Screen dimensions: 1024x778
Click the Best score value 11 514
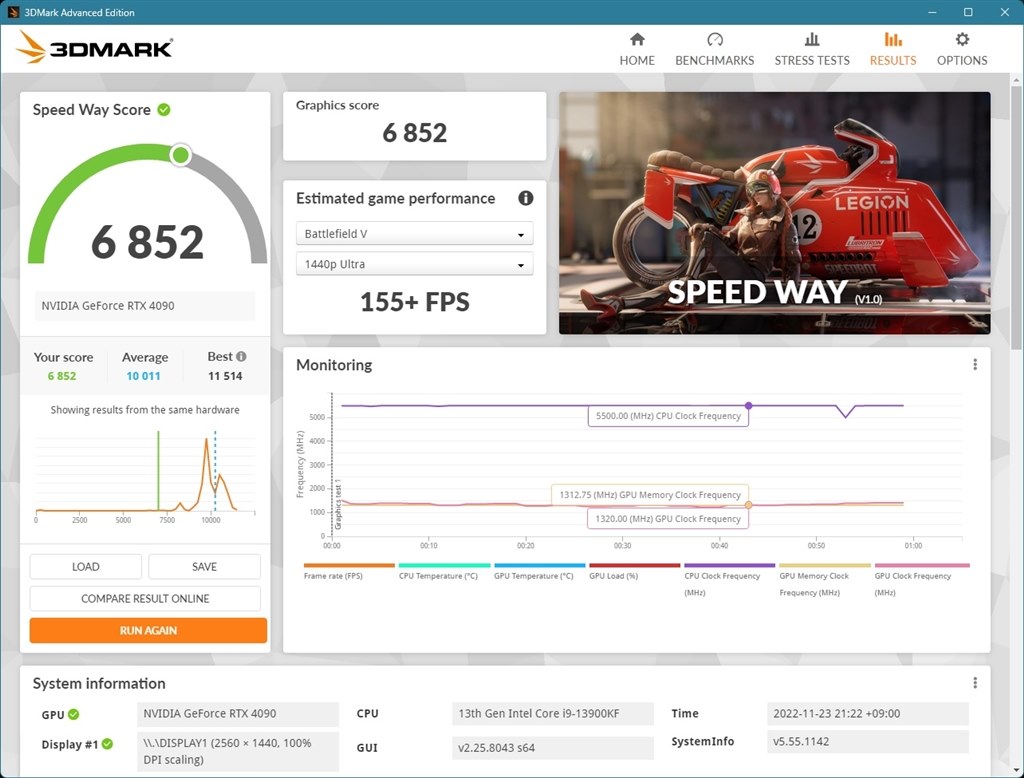pos(225,376)
